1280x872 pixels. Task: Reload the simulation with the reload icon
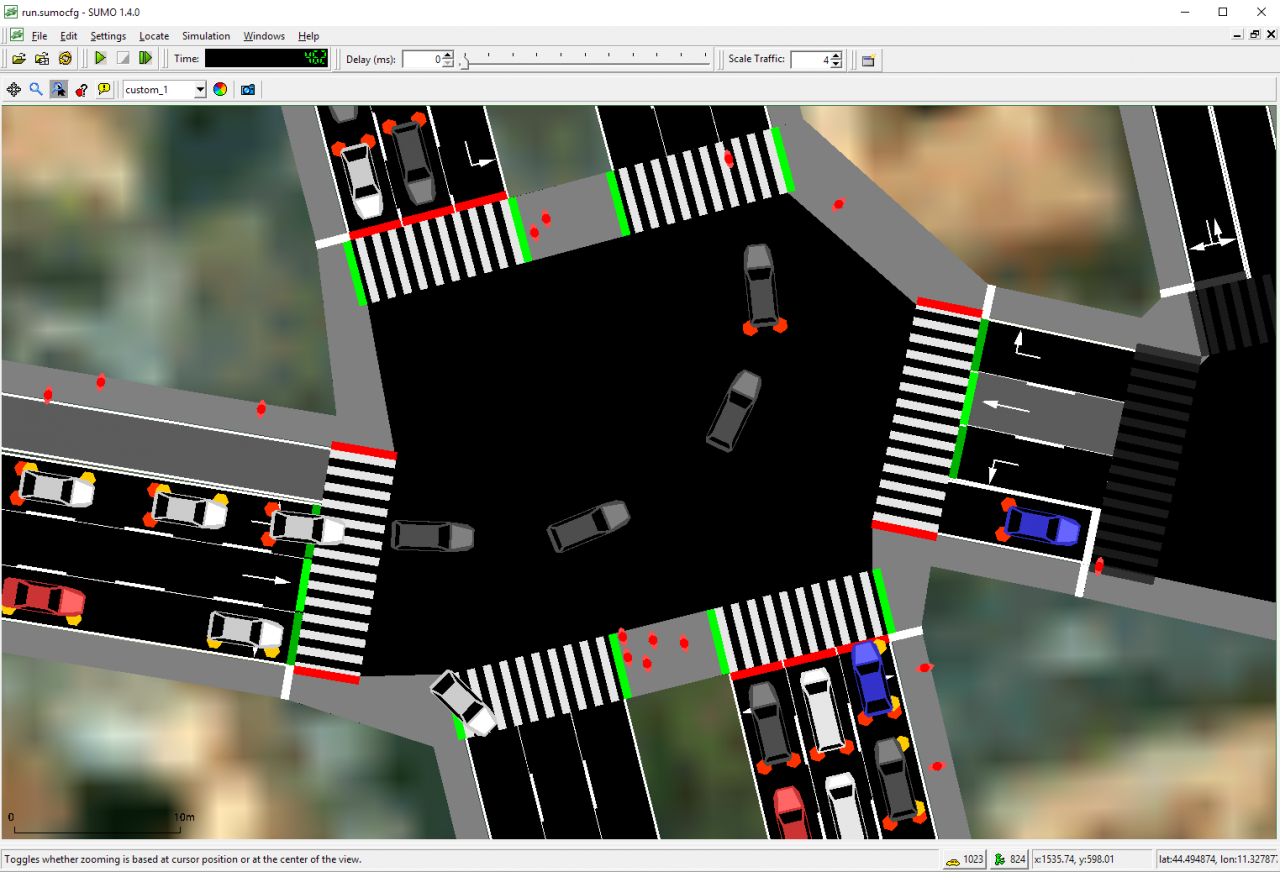pyautogui.click(x=65, y=59)
